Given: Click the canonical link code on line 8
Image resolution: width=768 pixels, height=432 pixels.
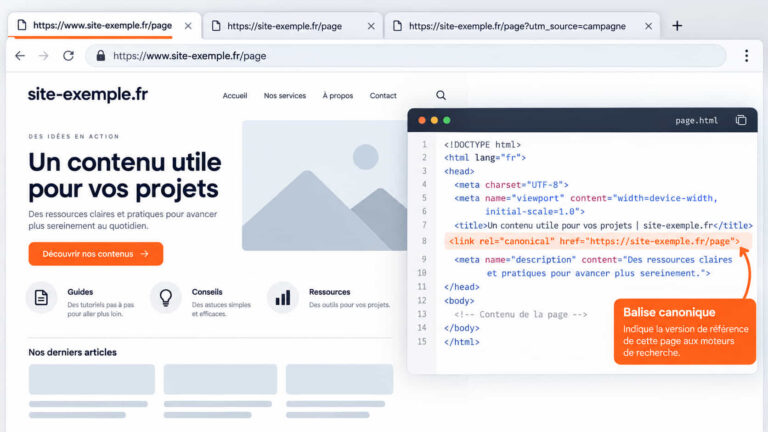Looking at the screenshot, I should coord(594,241).
